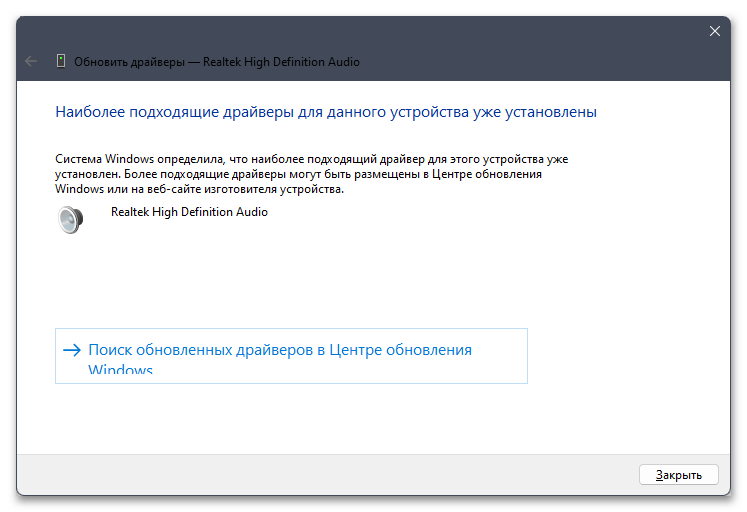The image size is (747, 512).
Task: Click the speaker icon for Realtek audio
Action: tap(71, 220)
